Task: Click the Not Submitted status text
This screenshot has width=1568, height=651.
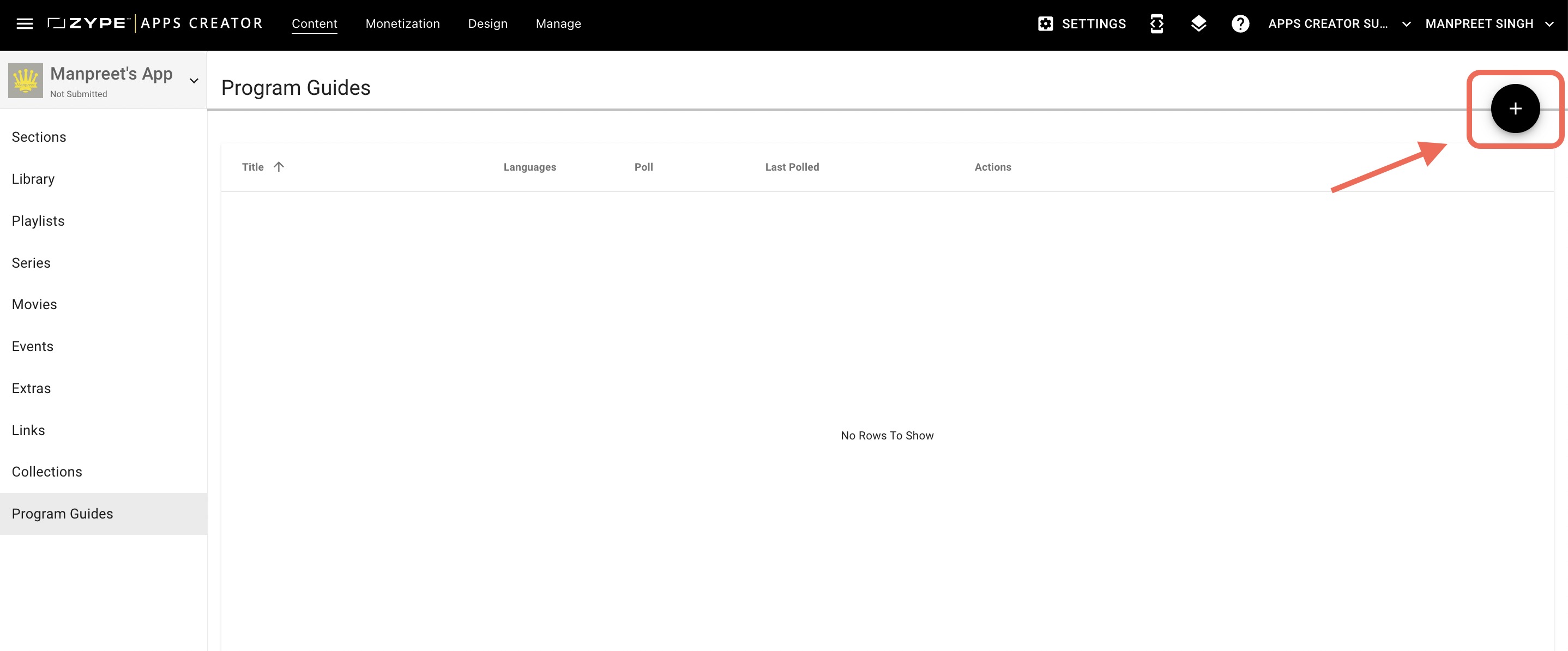Action: click(x=79, y=94)
